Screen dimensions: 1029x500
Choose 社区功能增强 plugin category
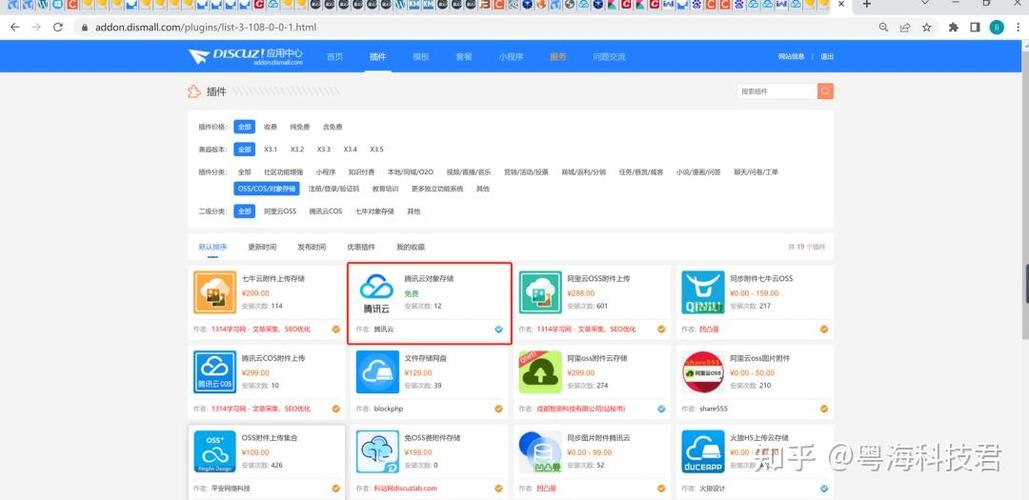(x=284, y=172)
